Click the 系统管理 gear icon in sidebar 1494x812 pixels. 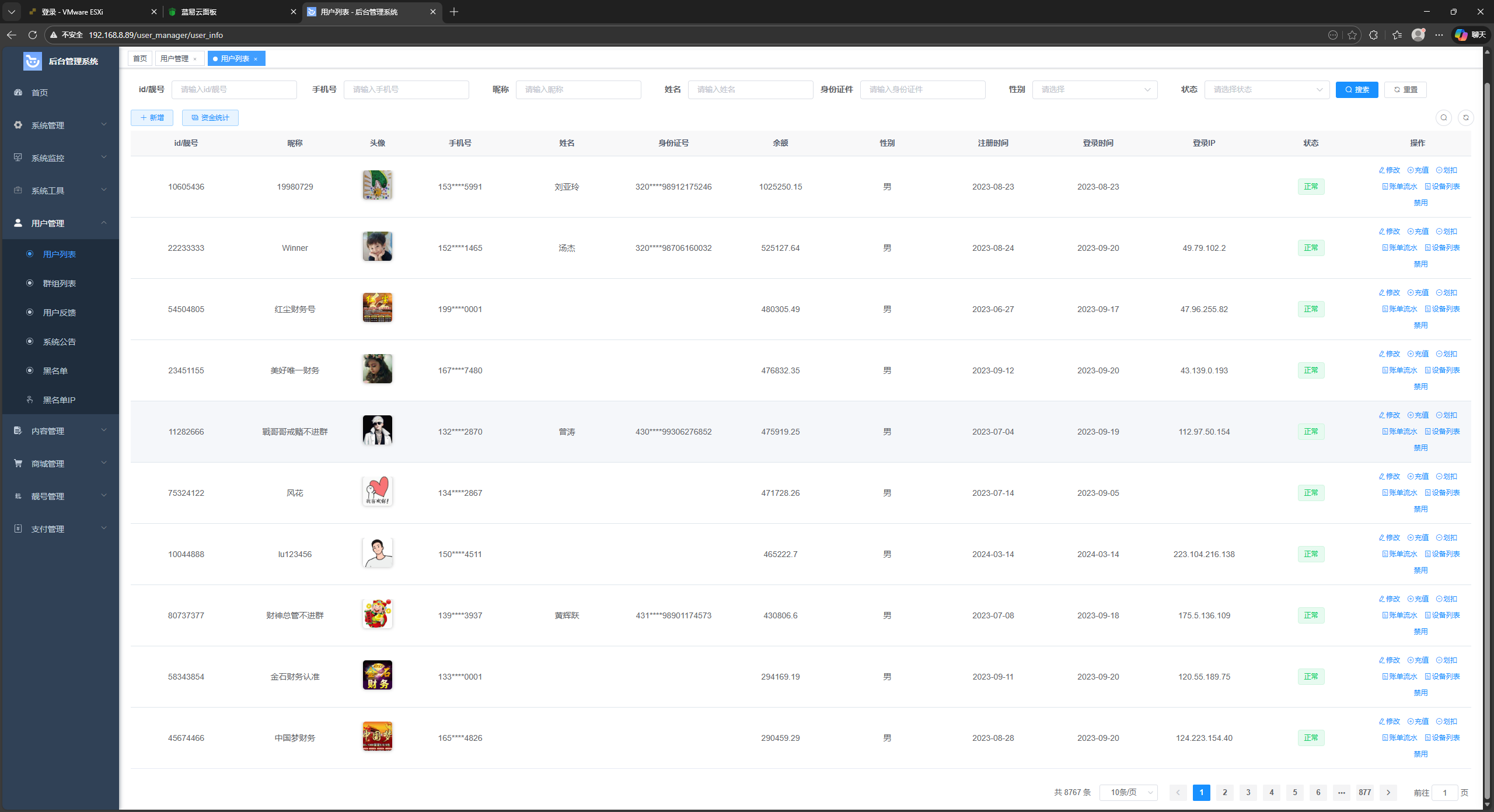[x=18, y=125]
